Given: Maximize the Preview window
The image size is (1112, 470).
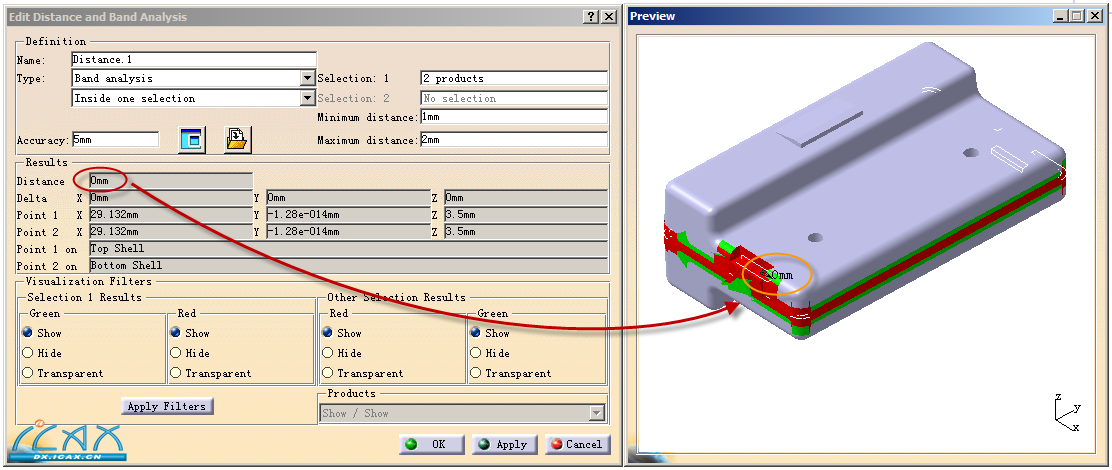Looking at the screenshot, I should pos(1076,16).
